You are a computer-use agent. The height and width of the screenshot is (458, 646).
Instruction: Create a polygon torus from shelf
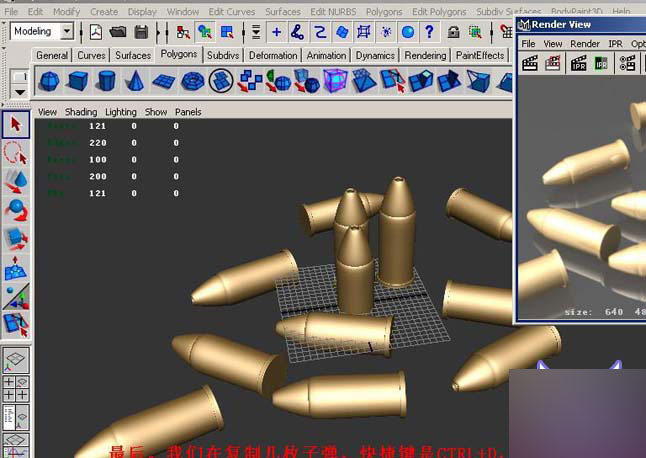point(192,81)
